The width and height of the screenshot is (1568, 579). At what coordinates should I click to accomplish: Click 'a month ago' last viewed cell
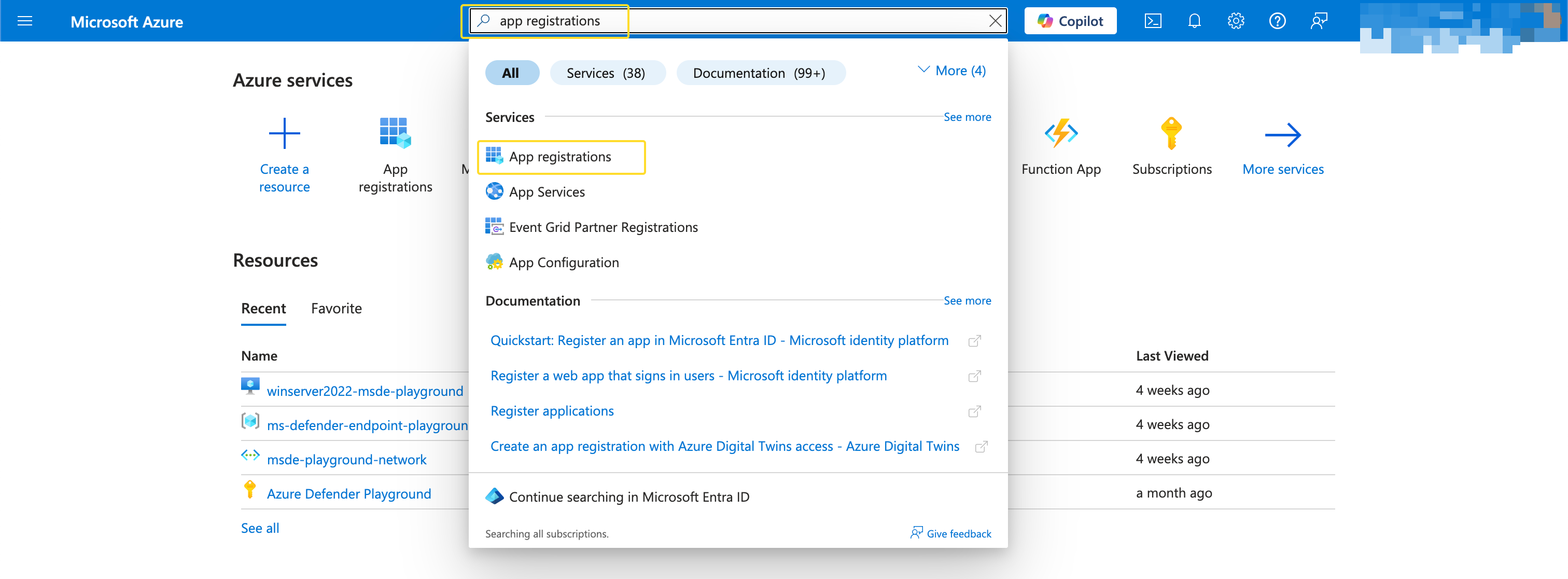[1173, 493]
